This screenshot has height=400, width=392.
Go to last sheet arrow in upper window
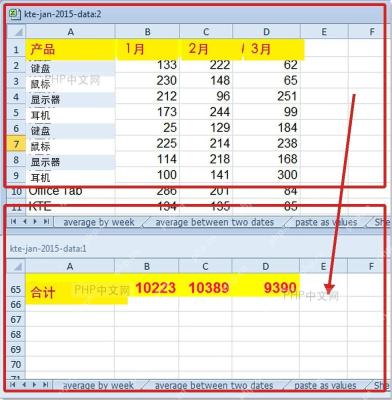[x=46, y=222]
